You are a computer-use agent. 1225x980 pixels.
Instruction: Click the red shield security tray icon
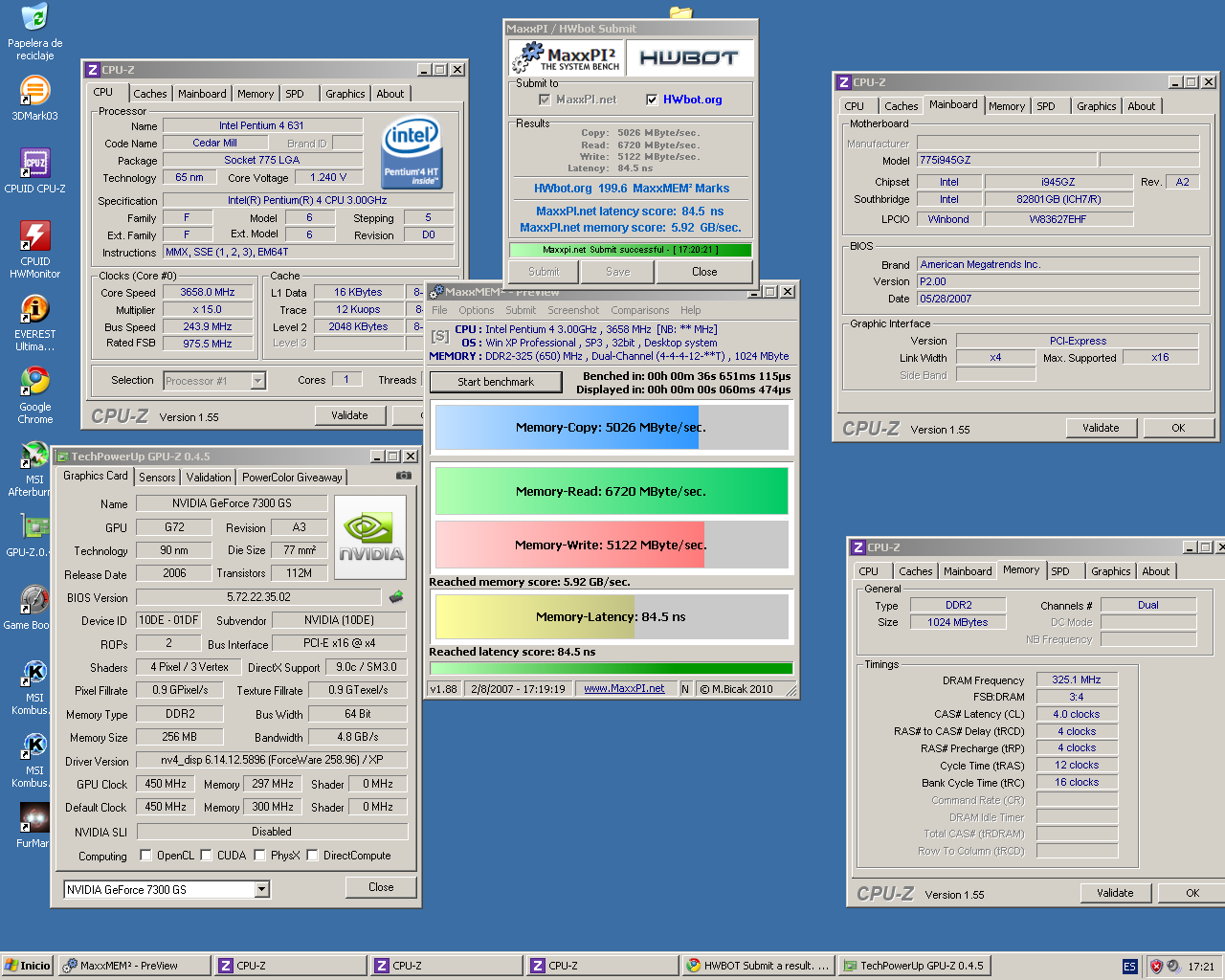click(x=1156, y=966)
